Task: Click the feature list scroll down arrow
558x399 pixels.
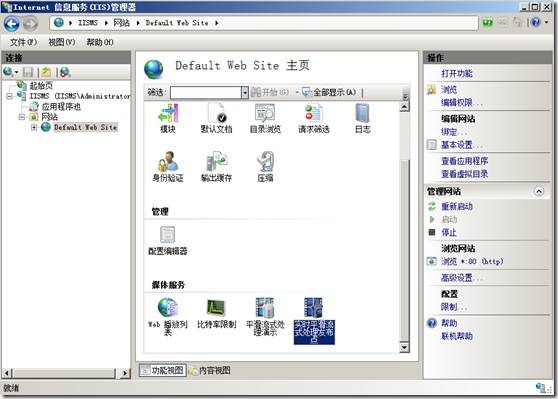Action: click(x=404, y=347)
